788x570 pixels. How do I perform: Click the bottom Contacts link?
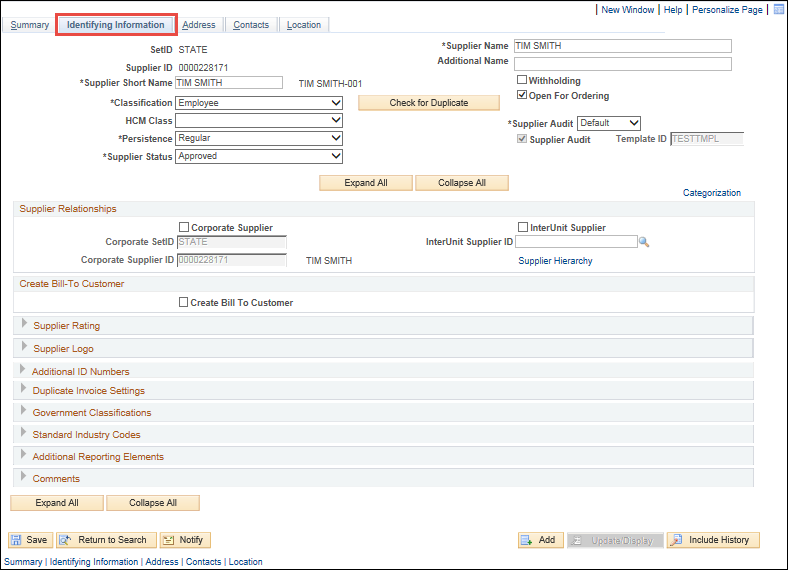[204, 562]
